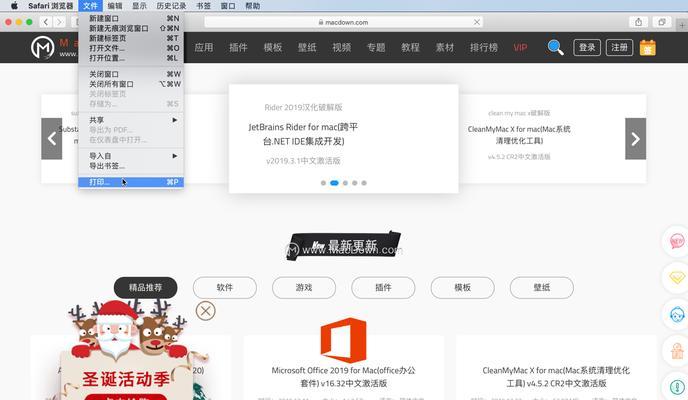
Task: Add new tab with plus button
Action: point(682,25)
